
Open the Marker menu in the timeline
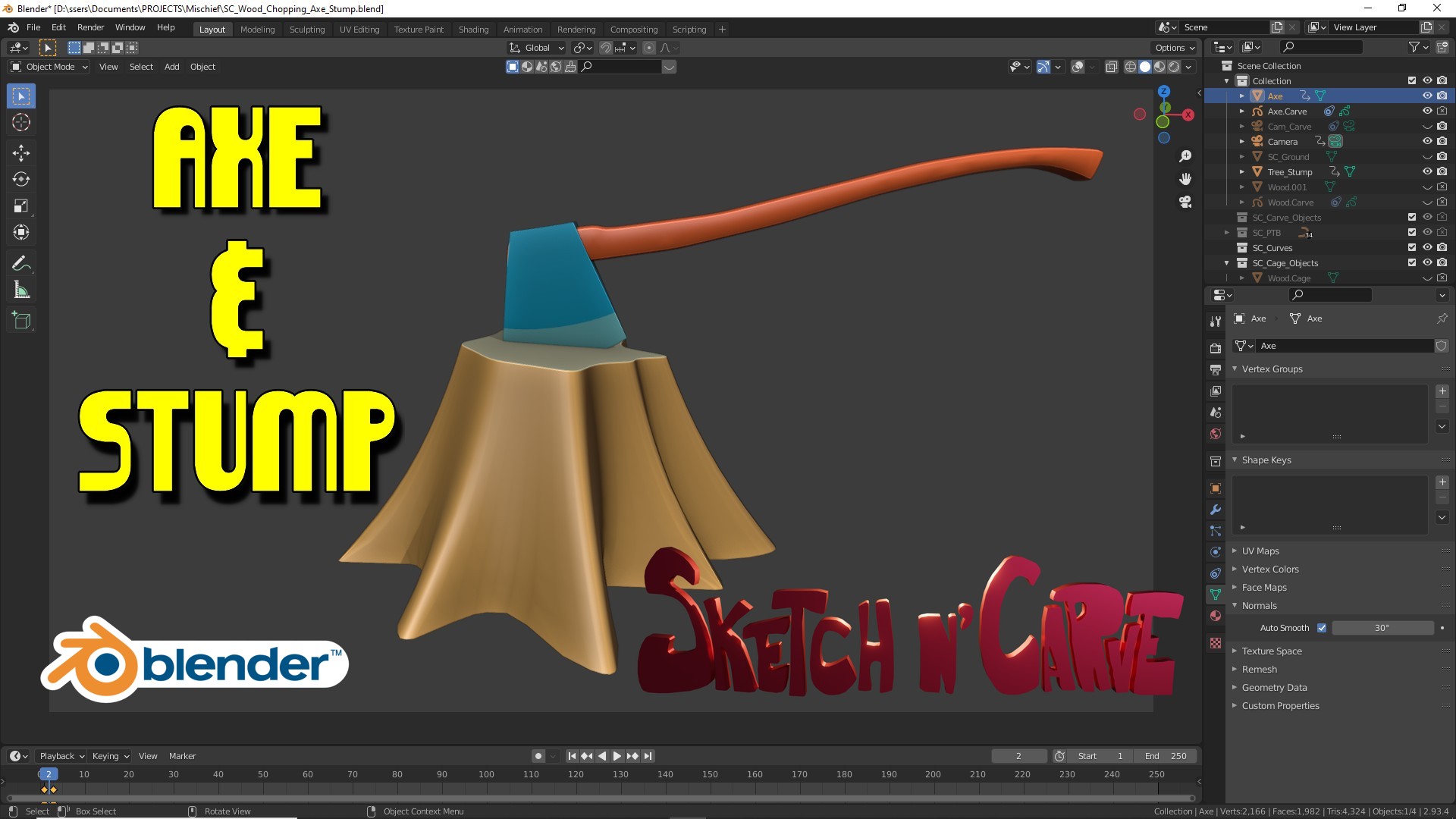pyautogui.click(x=182, y=756)
